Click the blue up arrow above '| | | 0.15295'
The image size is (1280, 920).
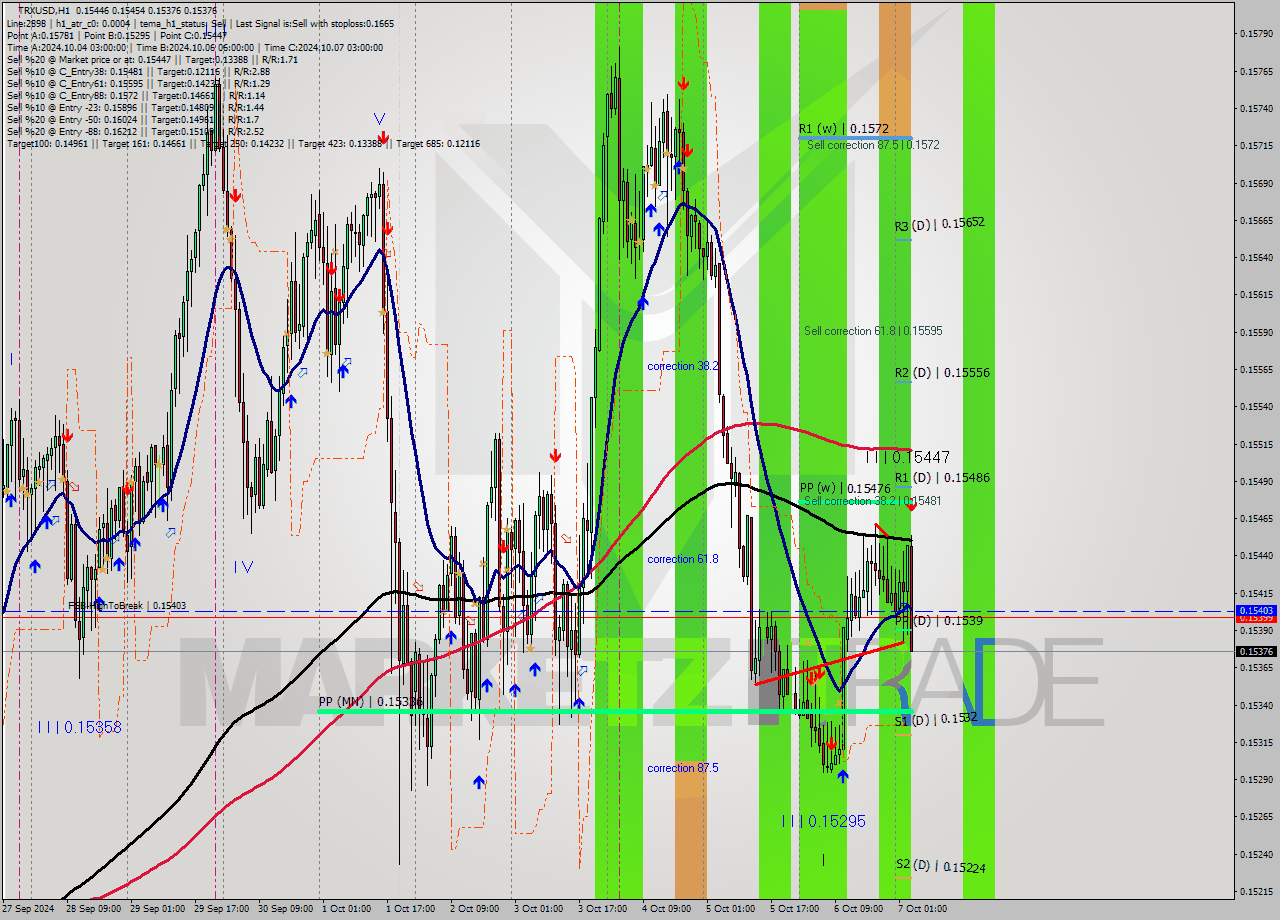[x=842, y=775]
